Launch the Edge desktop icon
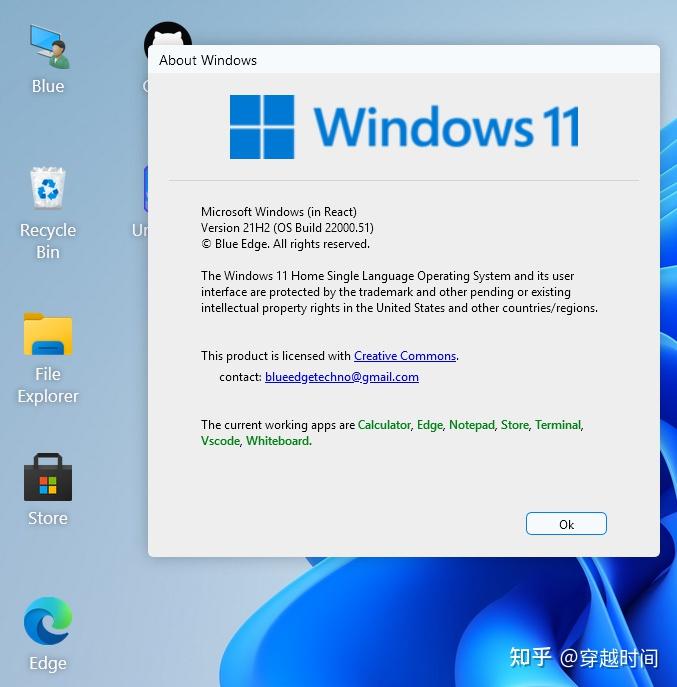The width and height of the screenshot is (677, 687). (48, 634)
